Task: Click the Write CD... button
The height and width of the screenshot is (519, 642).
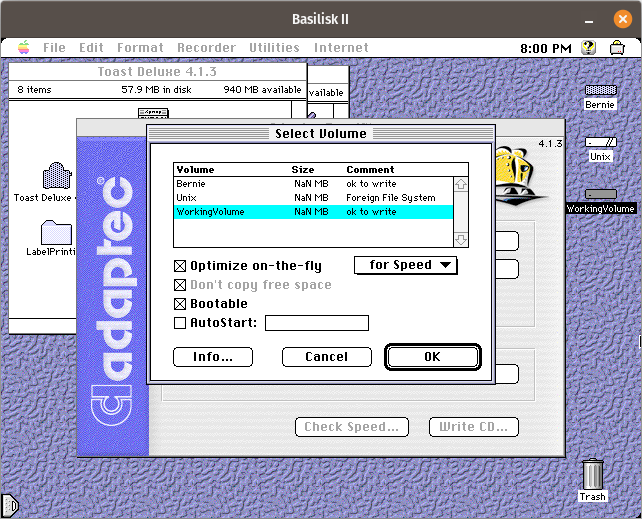Action: 474,427
